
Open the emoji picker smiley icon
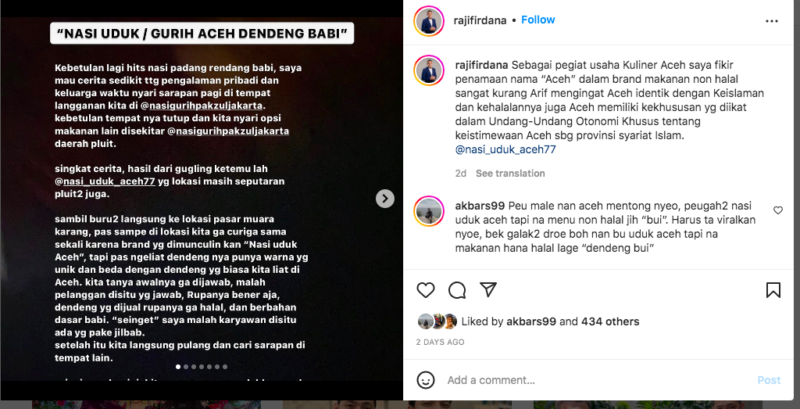coord(426,380)
